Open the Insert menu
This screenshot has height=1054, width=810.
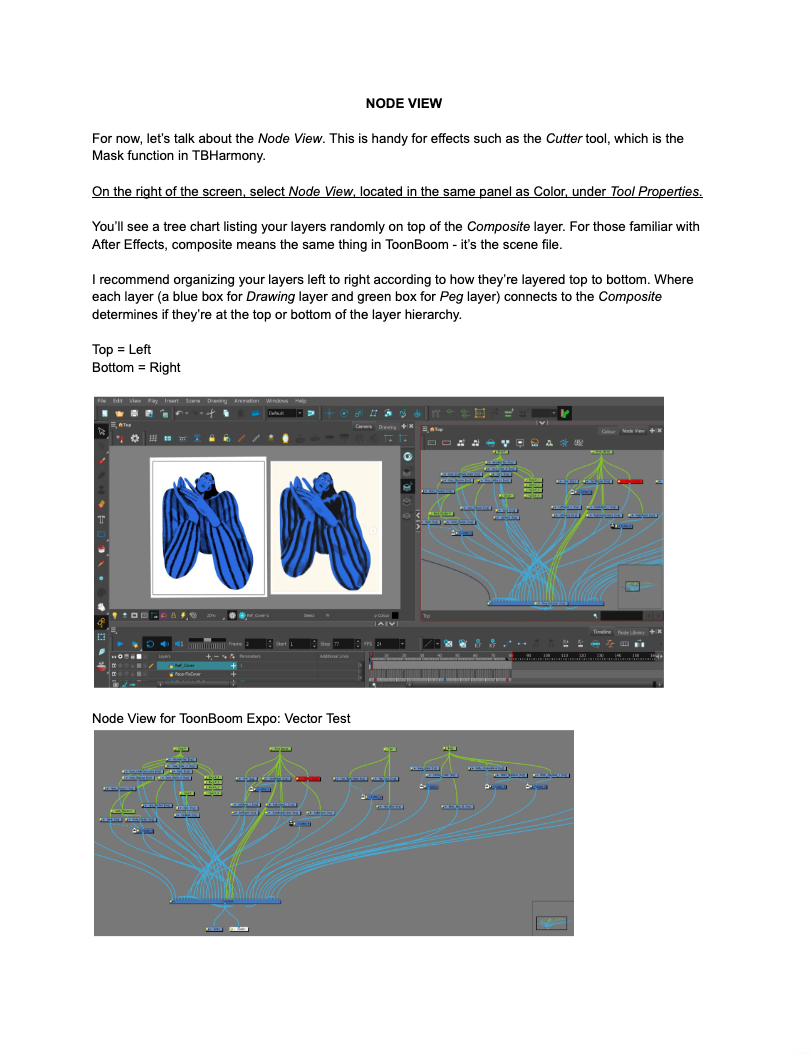click(x=171, y=401)
